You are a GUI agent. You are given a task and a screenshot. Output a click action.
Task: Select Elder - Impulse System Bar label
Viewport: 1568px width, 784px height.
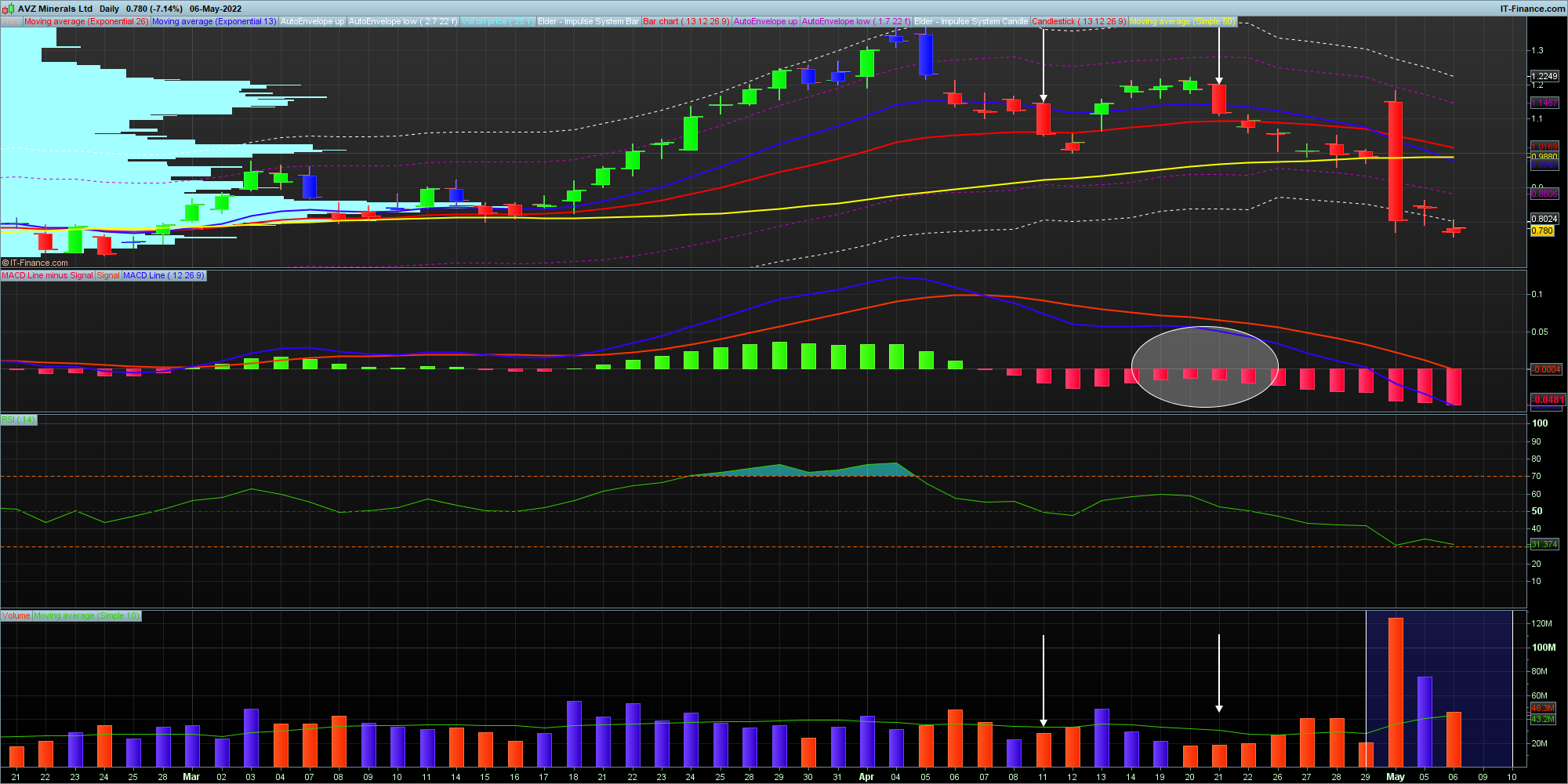click(588, 22)
